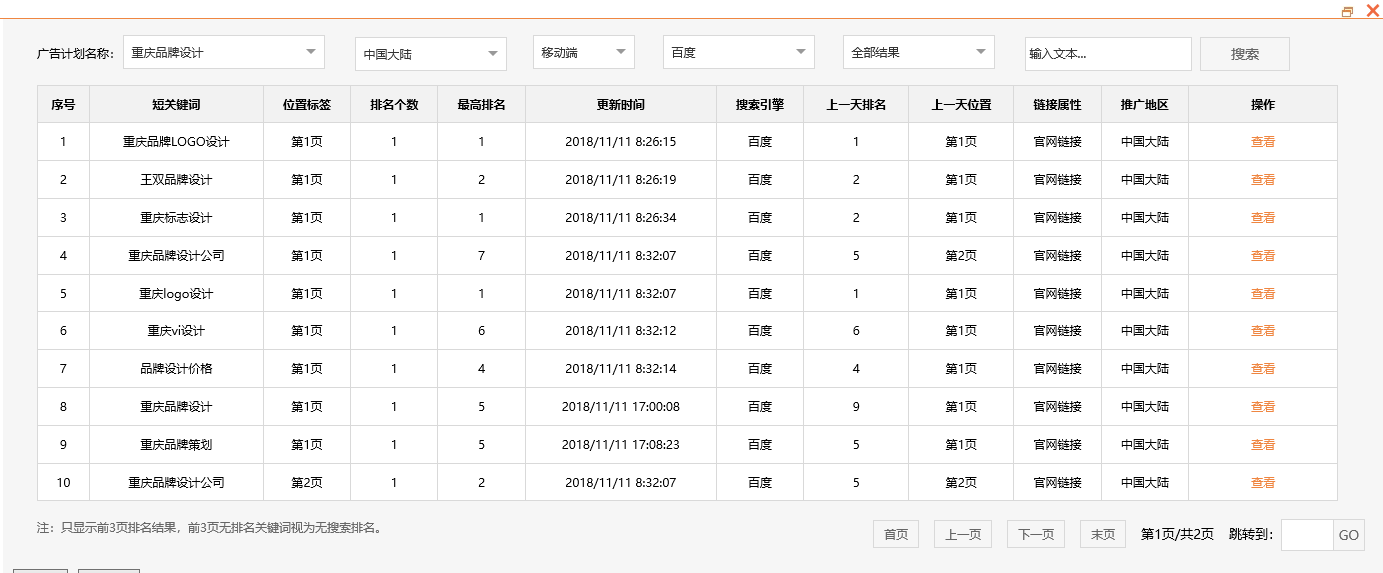Screen dimensions: 1383x573
Task: Click 查看 for 重庆logo设计 row
Action: [x=1263, y=294]
